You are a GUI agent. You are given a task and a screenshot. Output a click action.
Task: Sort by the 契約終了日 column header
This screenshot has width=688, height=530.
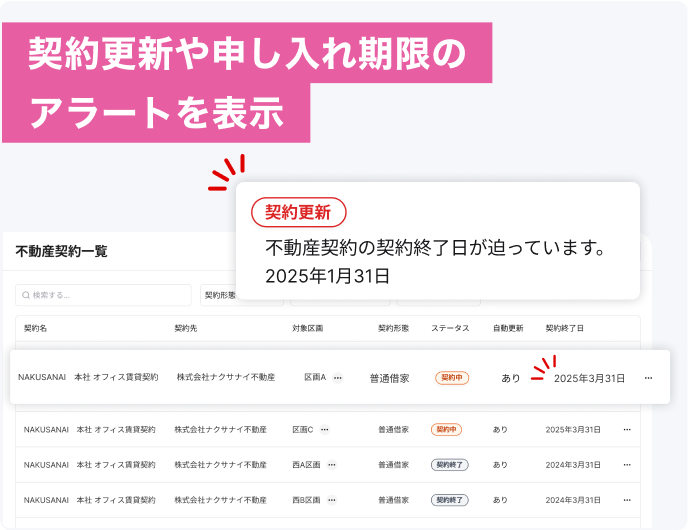pyautogui.click(x=565, y=328)
